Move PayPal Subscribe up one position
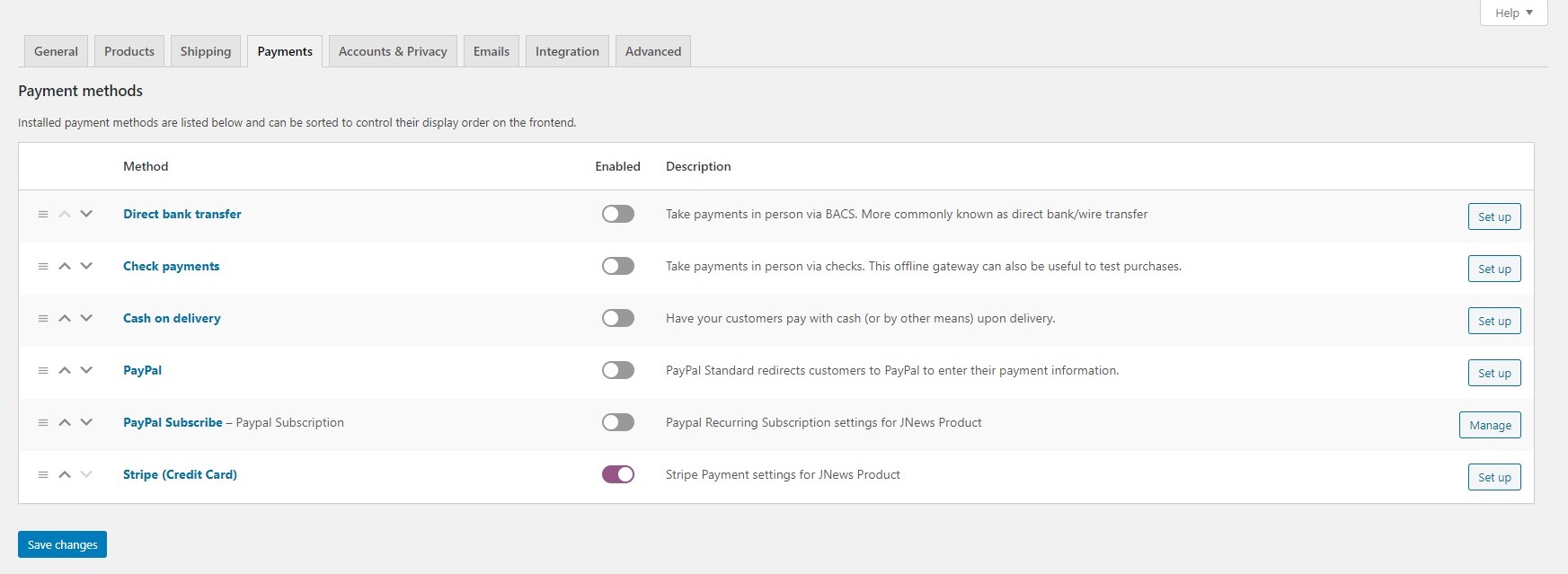The width and height of the screenshot is (1568, 574). [x=65, y=423]
